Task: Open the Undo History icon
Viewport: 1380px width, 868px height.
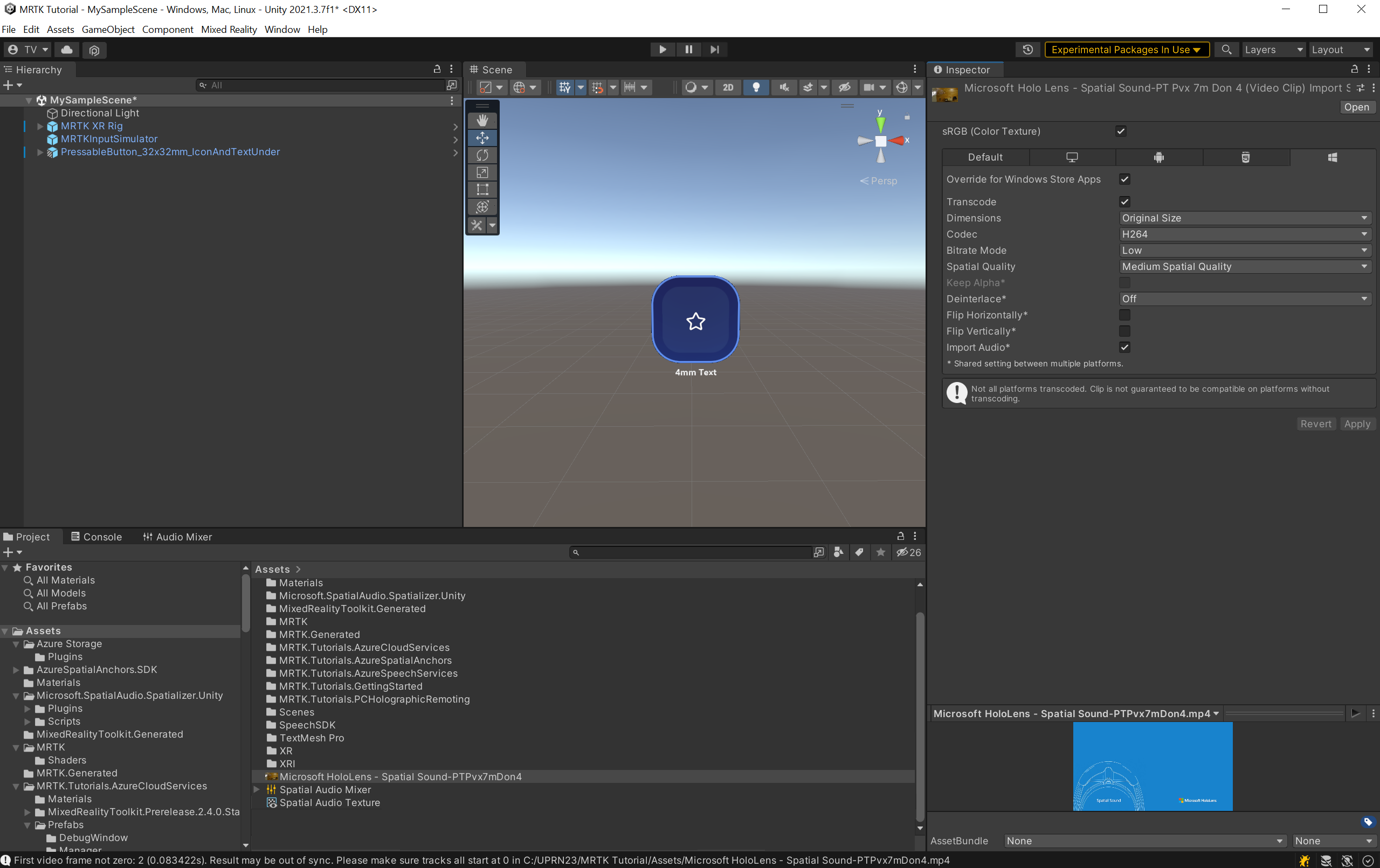Action: pyautogui.click(x=1027, y=50)
